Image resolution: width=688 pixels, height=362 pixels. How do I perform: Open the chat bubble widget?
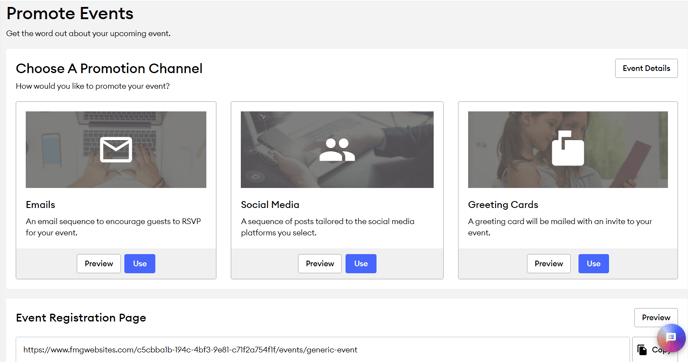pyautogui.click(x=671, y=338)
